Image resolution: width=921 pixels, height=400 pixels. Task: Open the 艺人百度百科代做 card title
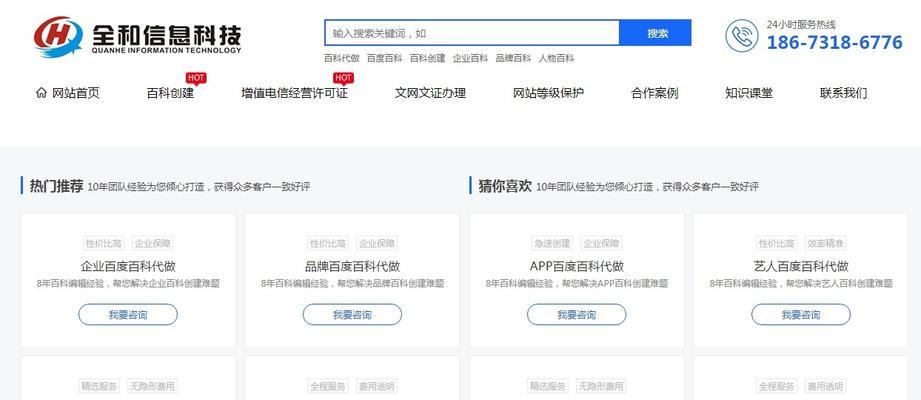pyautogui.click(x=801, y=266)
